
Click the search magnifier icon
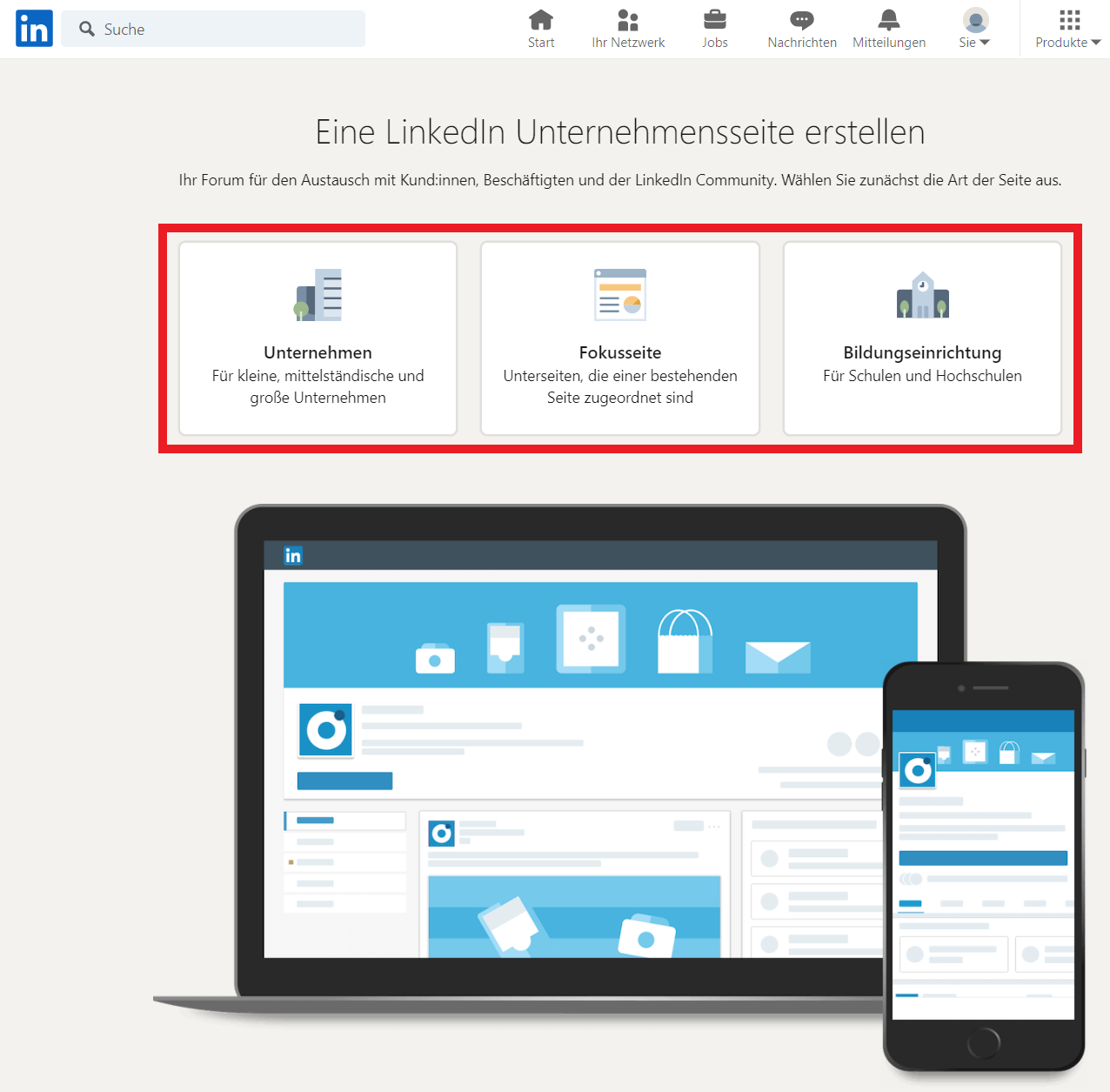point(87,29)
